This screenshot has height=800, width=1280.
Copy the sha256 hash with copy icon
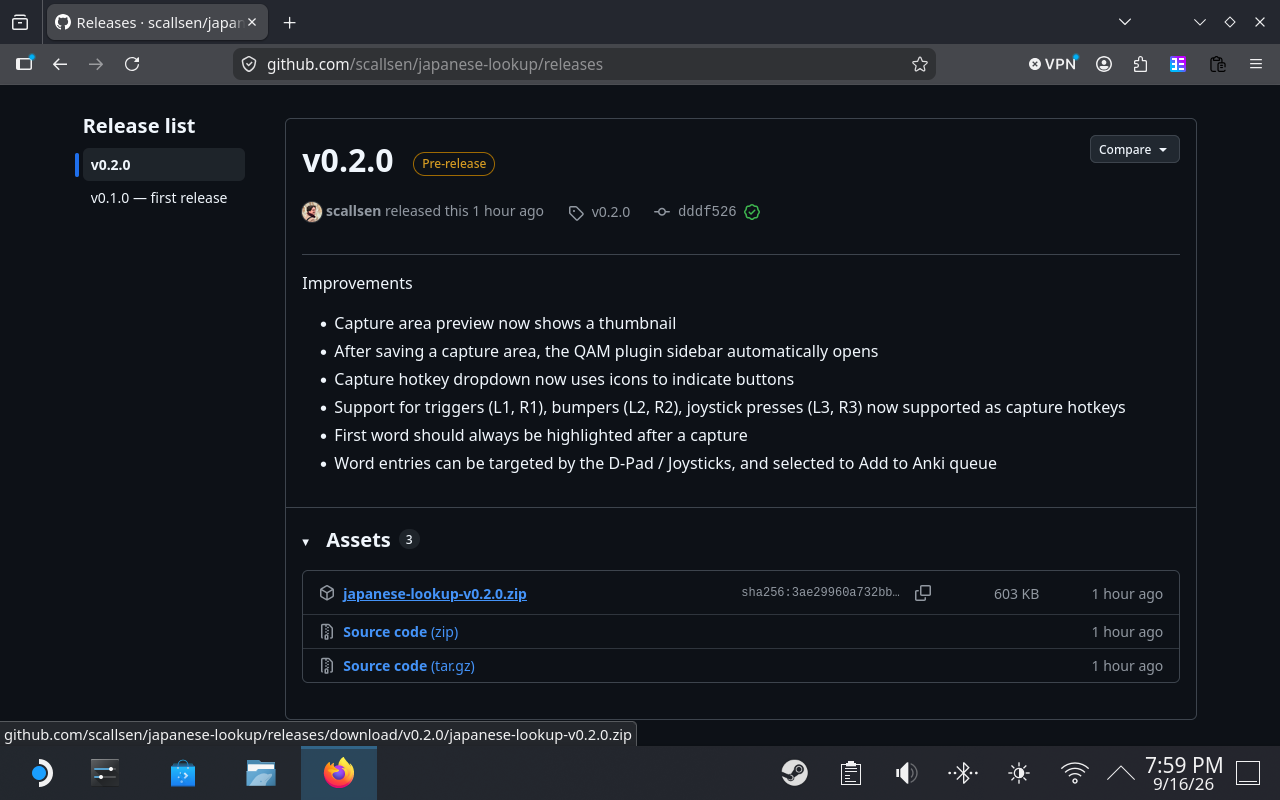(923, 593)
